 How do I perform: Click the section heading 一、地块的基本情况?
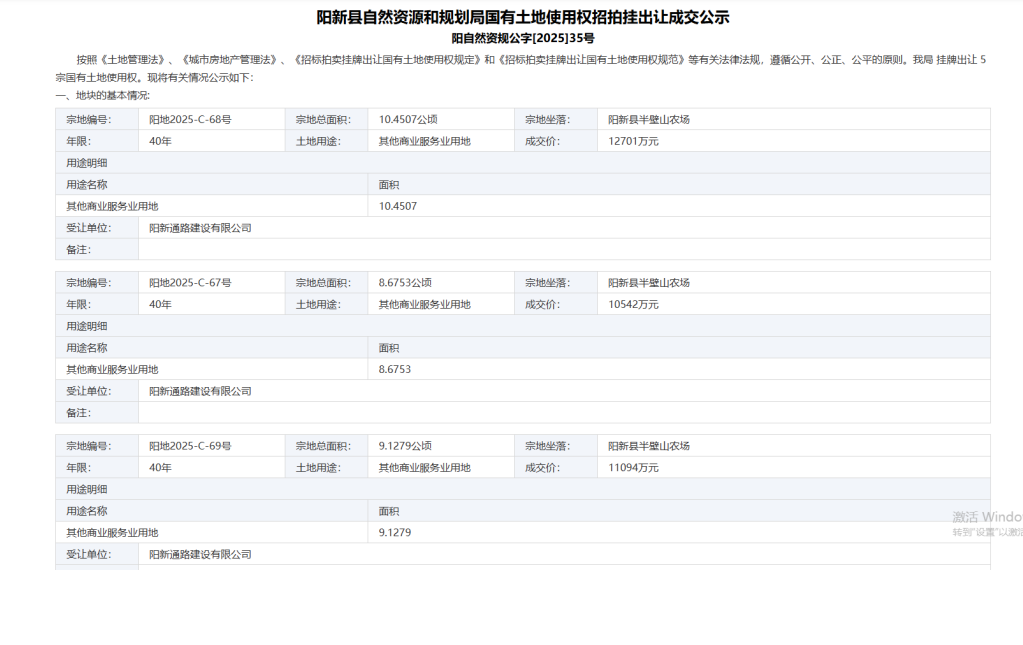click(103, 95)
